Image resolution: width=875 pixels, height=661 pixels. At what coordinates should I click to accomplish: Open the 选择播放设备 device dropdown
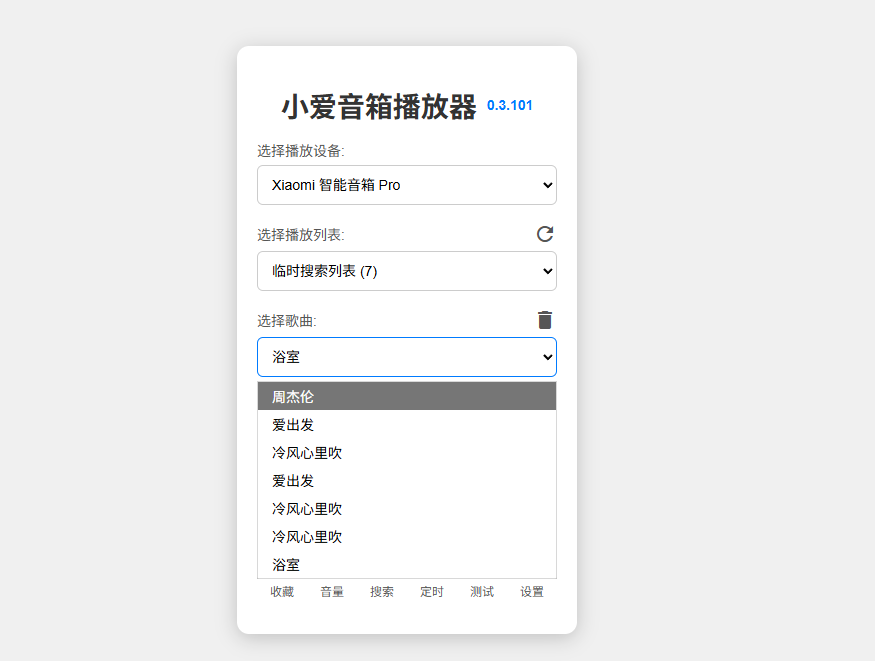(406, 185)
